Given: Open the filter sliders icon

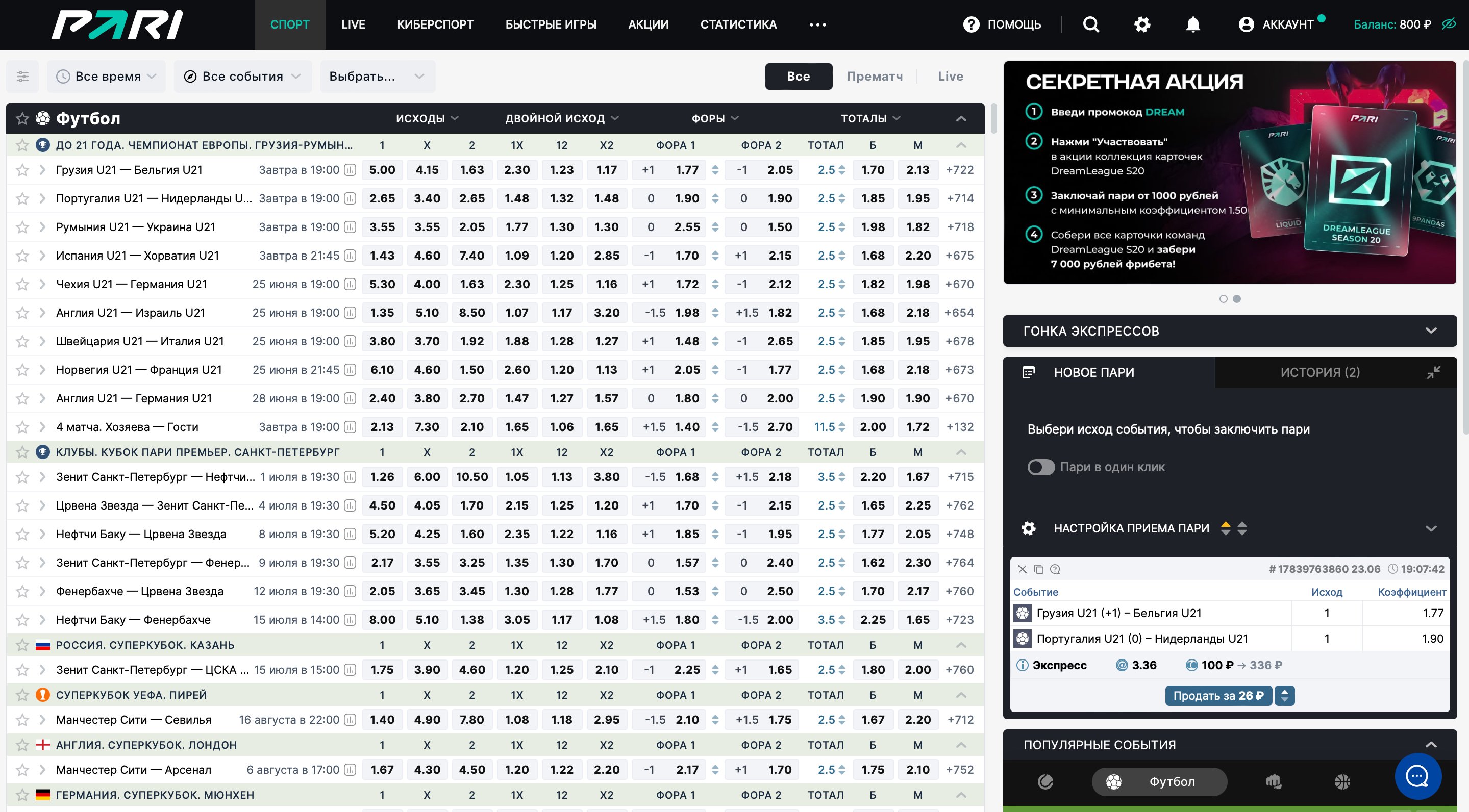Looking at the screenshot, I should 22,77.
